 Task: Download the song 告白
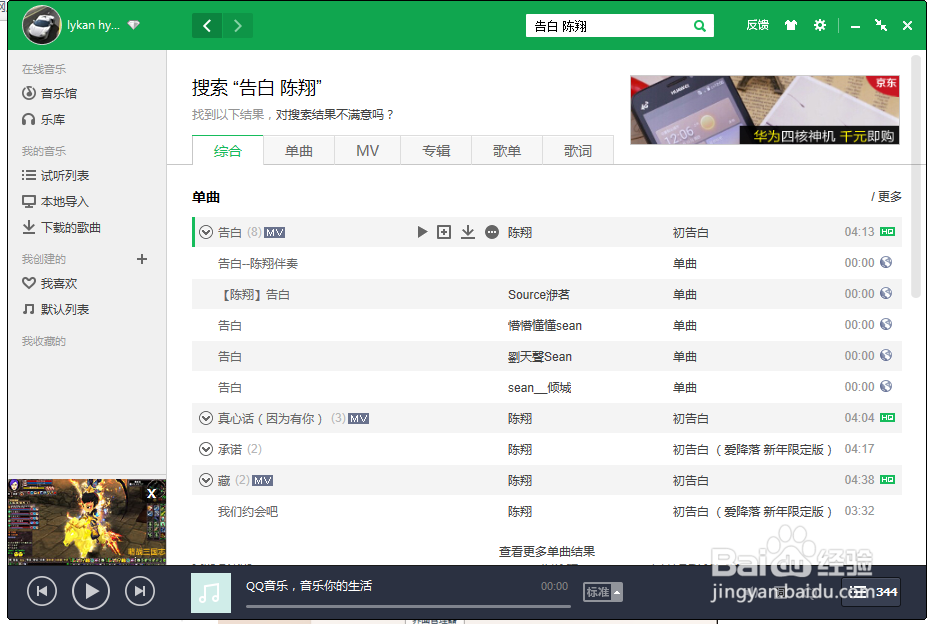[467, 231]
